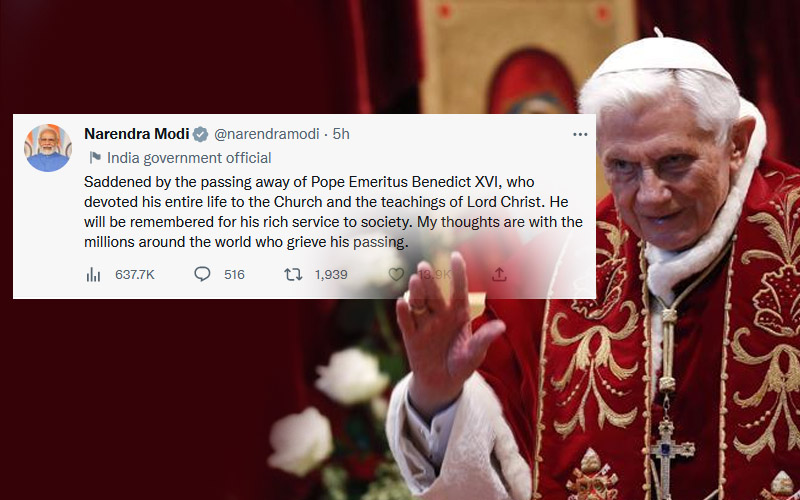Click the flag icon beside India government official
This screenshot has width=800, height=500.
point(95,158)
